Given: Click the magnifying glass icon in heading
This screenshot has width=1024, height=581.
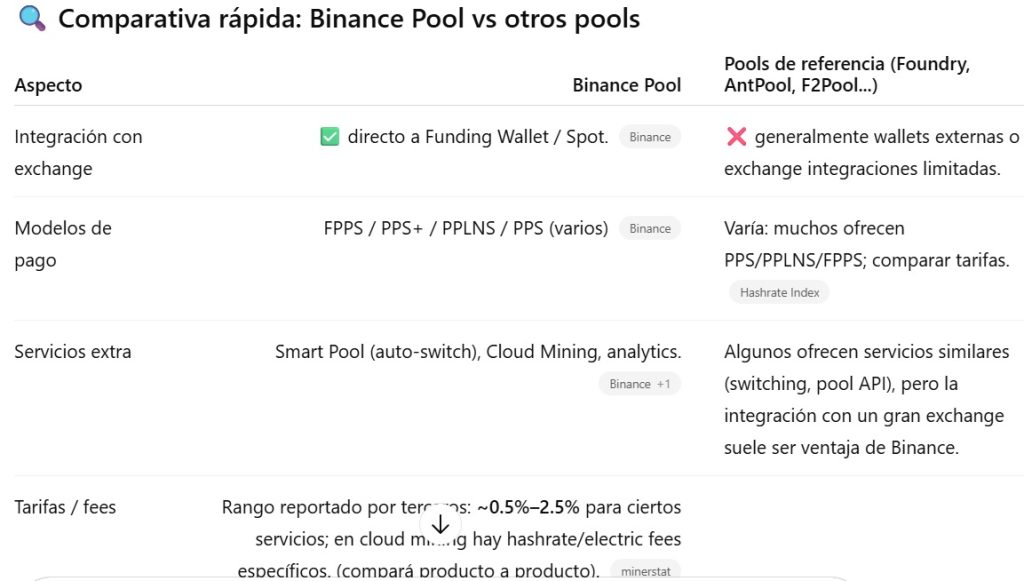Looking at the screenshot, I should (x=30, y=20).
